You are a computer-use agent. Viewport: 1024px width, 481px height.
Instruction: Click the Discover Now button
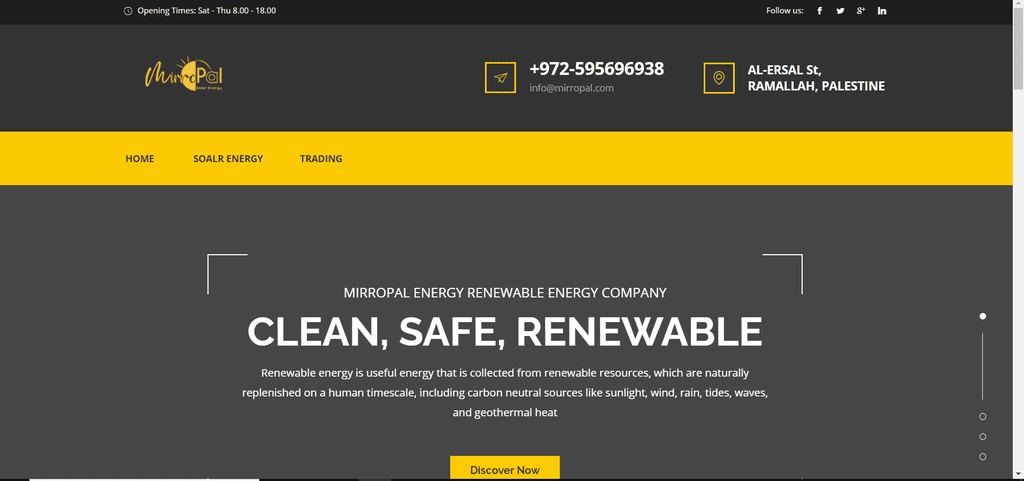pyautogui.click(x=505, y=468)
